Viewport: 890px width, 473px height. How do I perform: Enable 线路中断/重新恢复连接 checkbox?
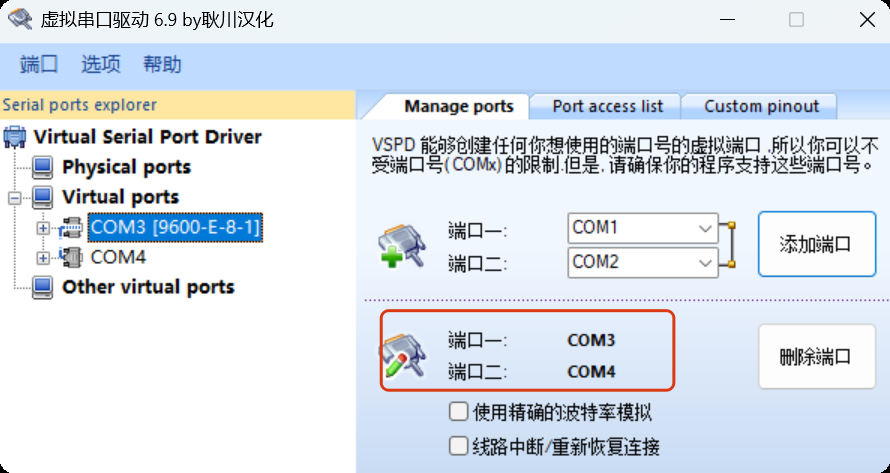(459, 446)
